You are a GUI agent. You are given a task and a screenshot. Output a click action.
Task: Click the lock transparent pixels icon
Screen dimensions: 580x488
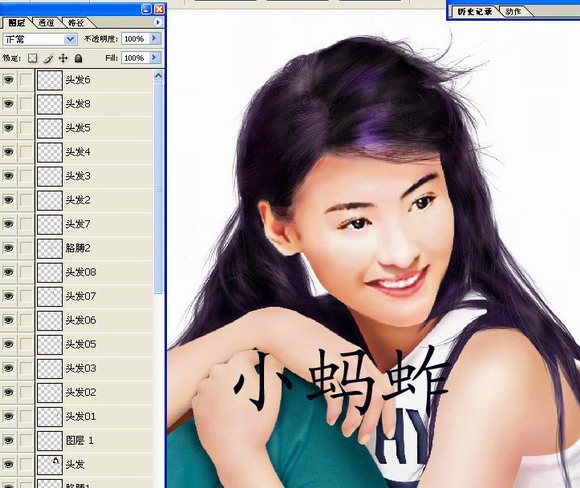[x=33, y=58]
